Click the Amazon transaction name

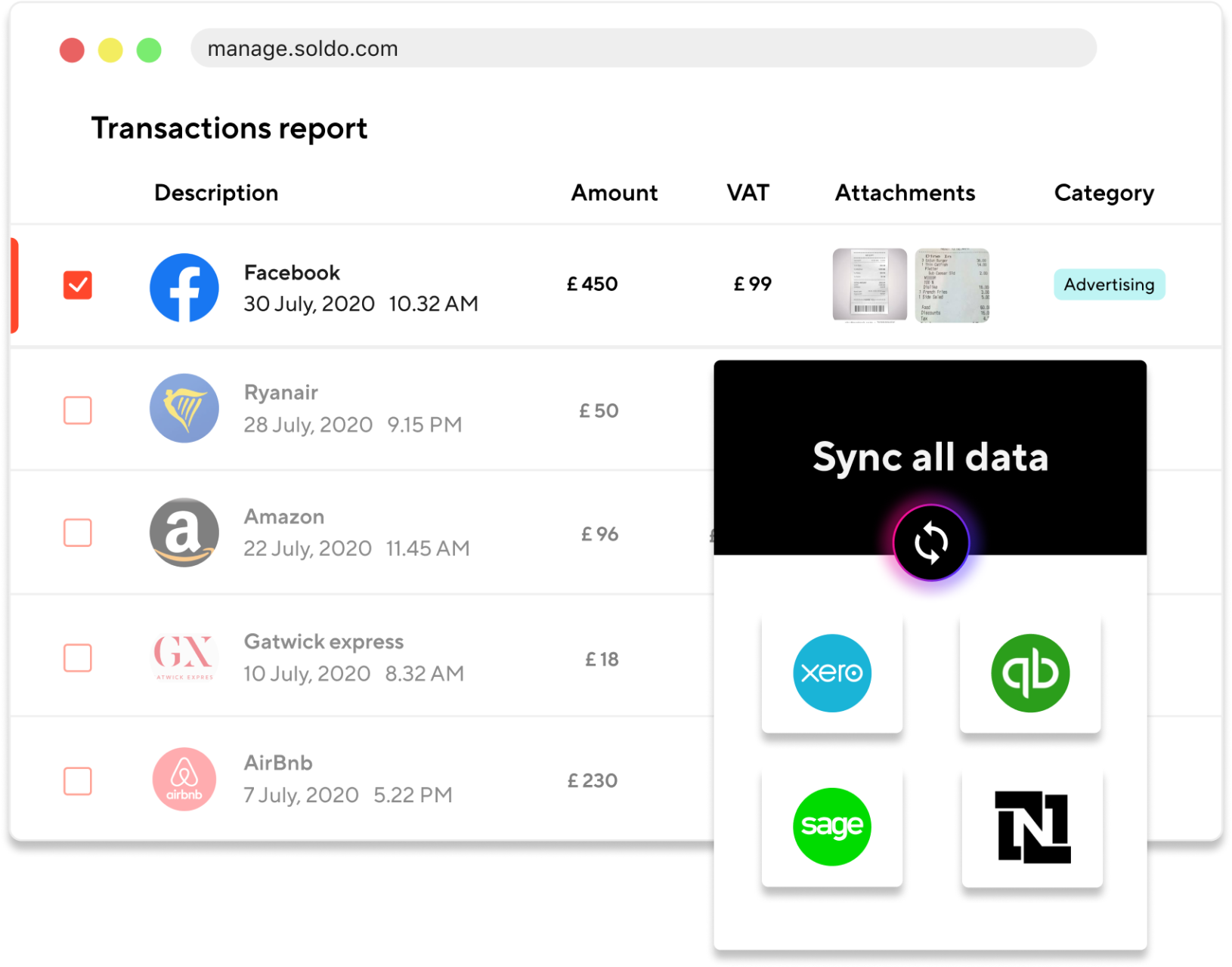coord(284,517)
